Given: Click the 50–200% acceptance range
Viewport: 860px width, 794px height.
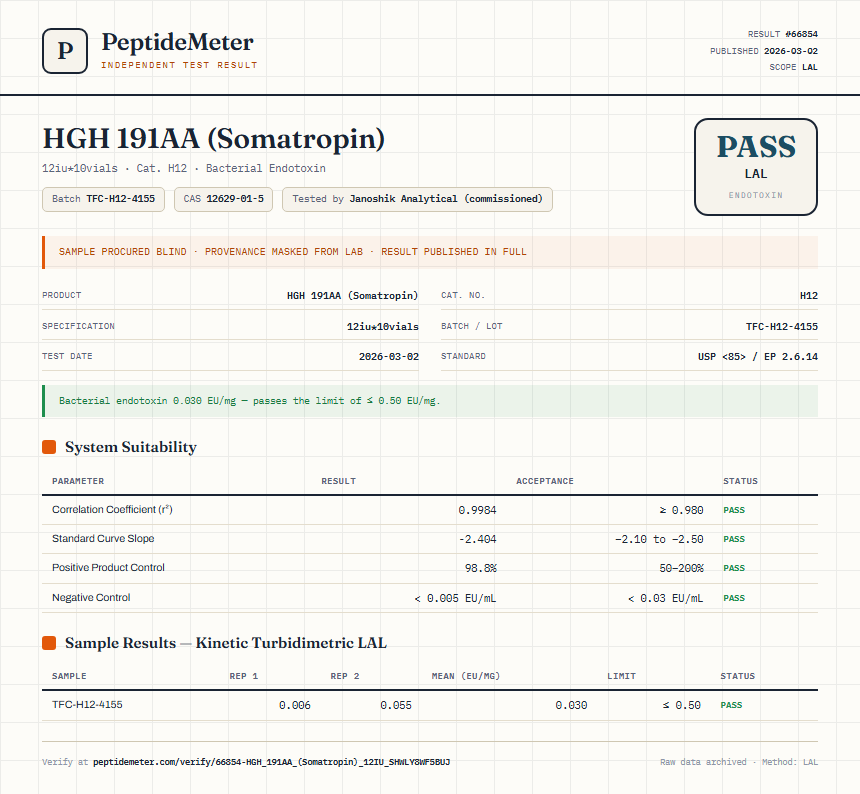Looking at the screenshot, I should coord(681,568).
